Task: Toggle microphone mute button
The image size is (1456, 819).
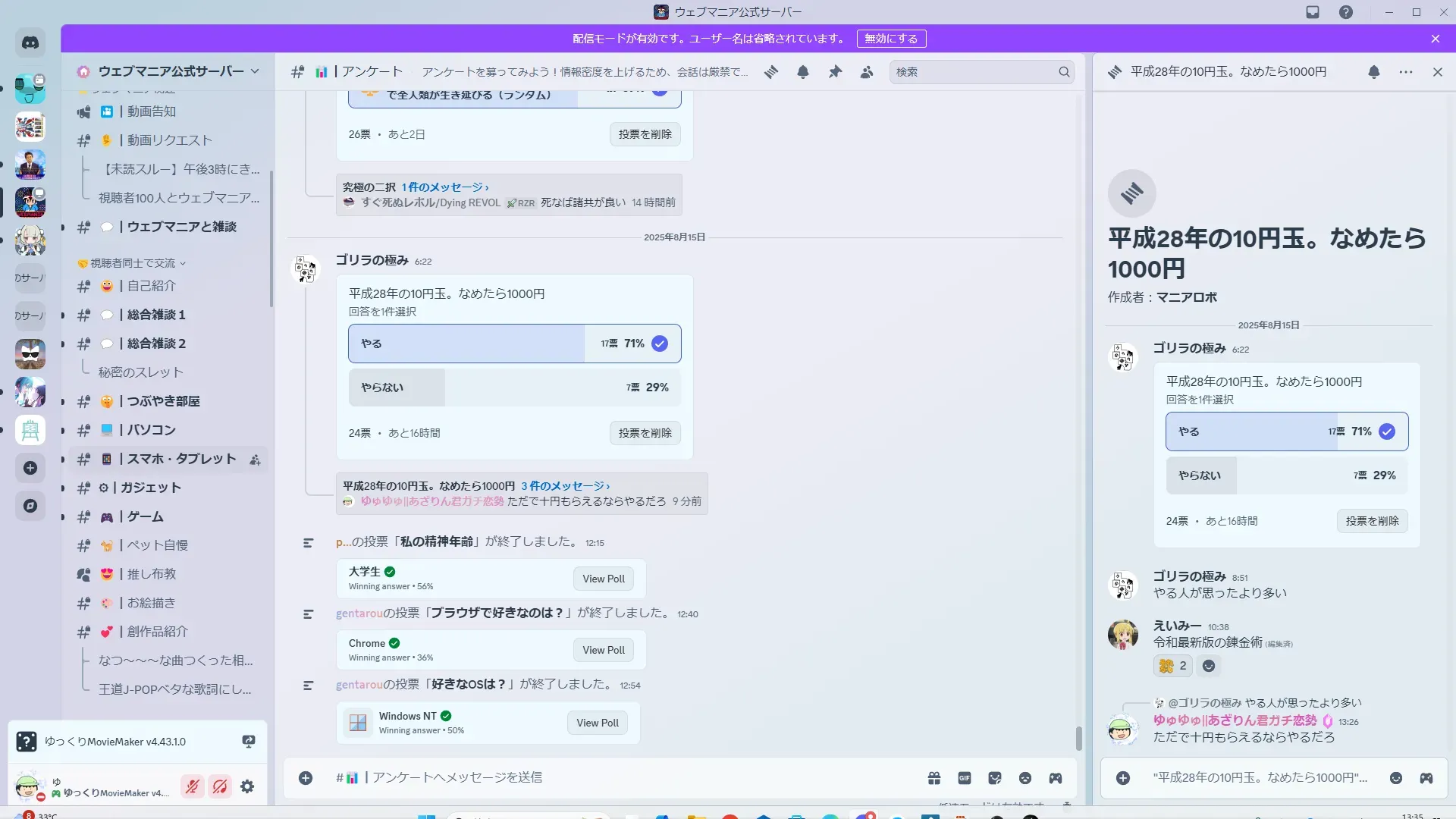Action: coord(193,787)
